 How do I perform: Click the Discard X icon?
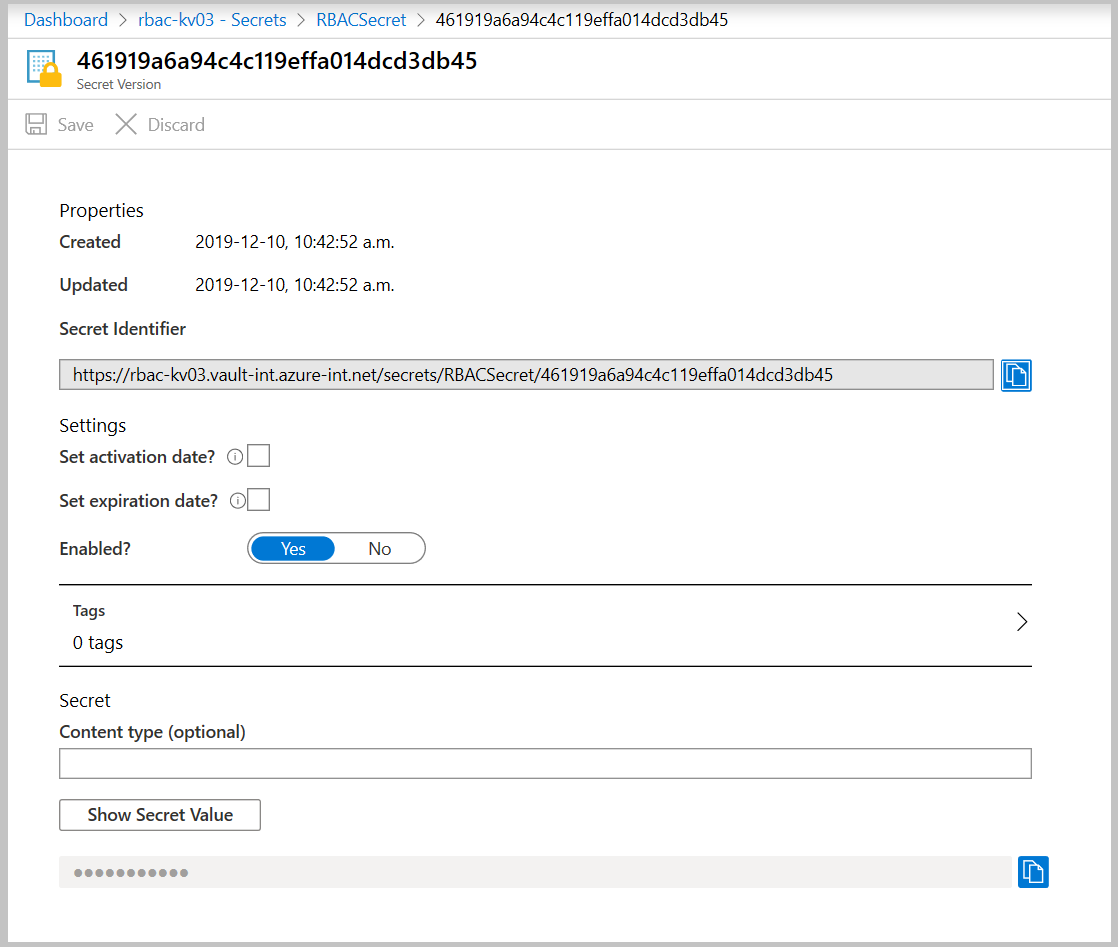tap(126, 124)
